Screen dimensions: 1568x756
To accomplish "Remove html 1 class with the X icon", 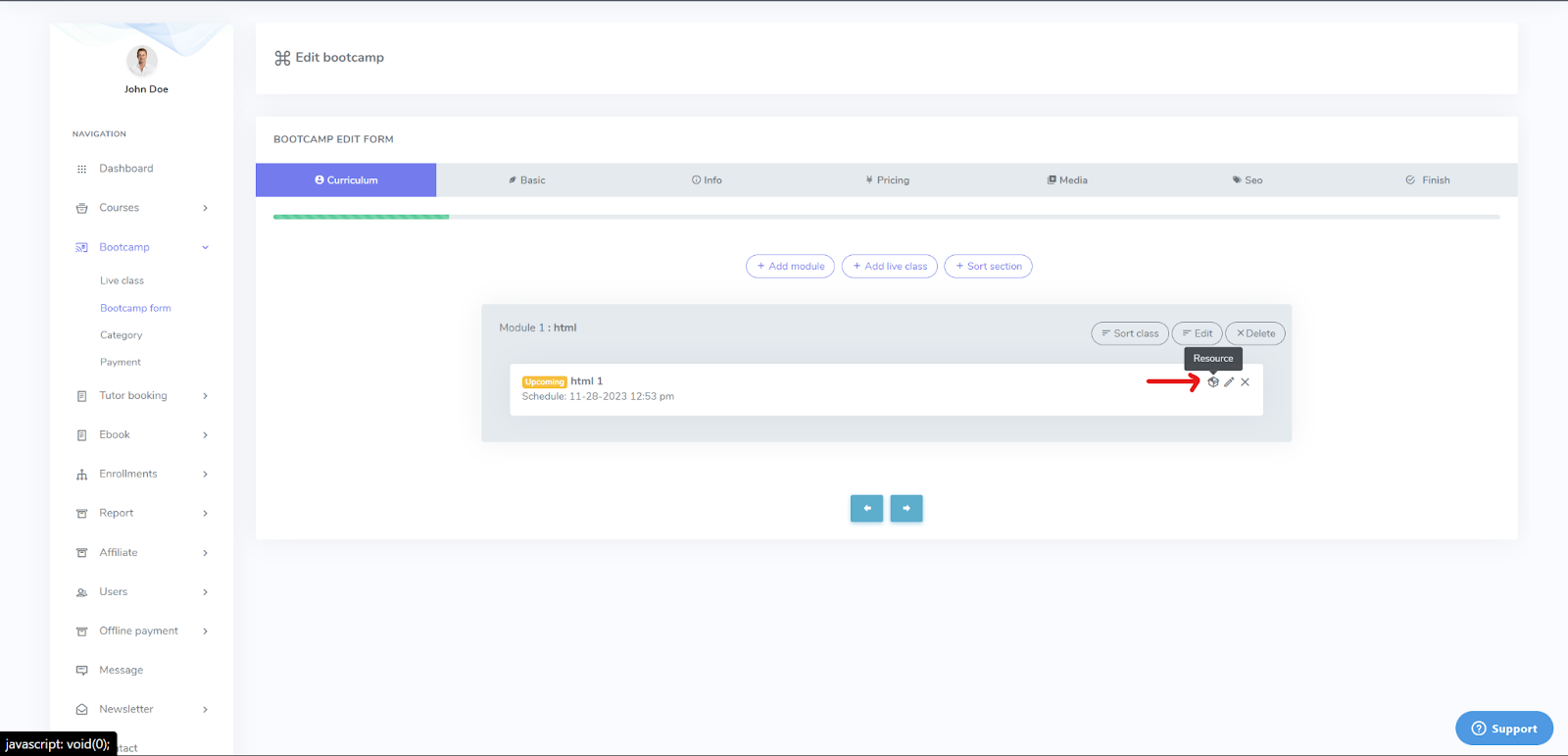I will pyautogui.click(x=1246, y=382).
